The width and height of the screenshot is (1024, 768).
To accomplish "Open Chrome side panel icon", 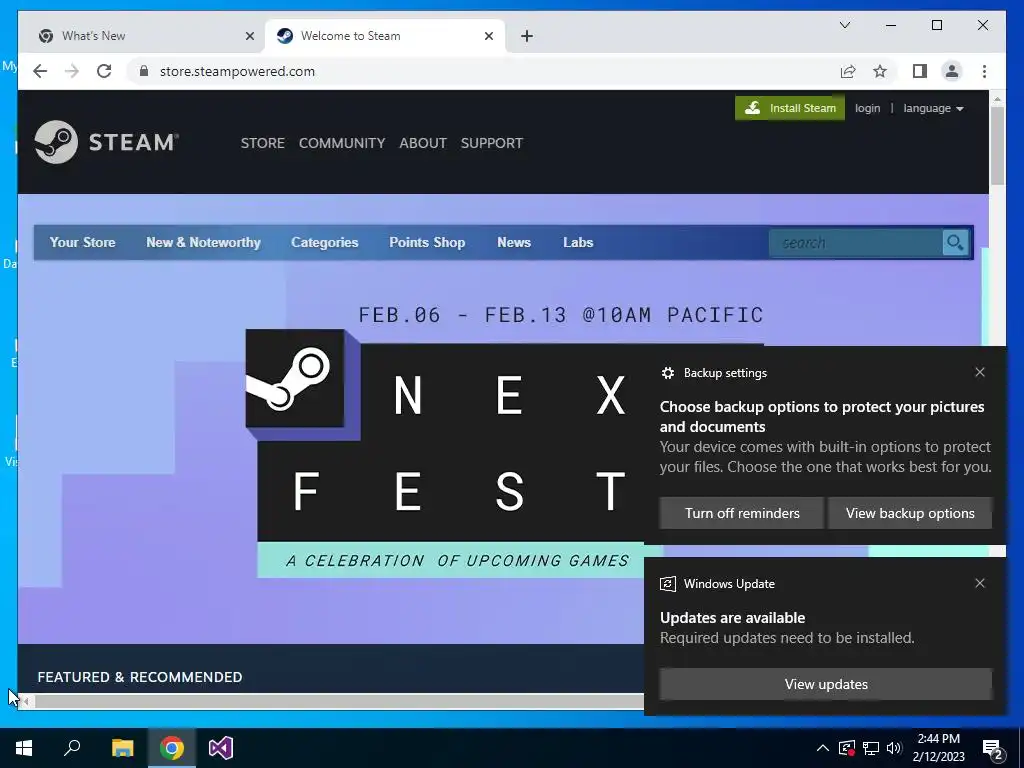I will point(920,71).
